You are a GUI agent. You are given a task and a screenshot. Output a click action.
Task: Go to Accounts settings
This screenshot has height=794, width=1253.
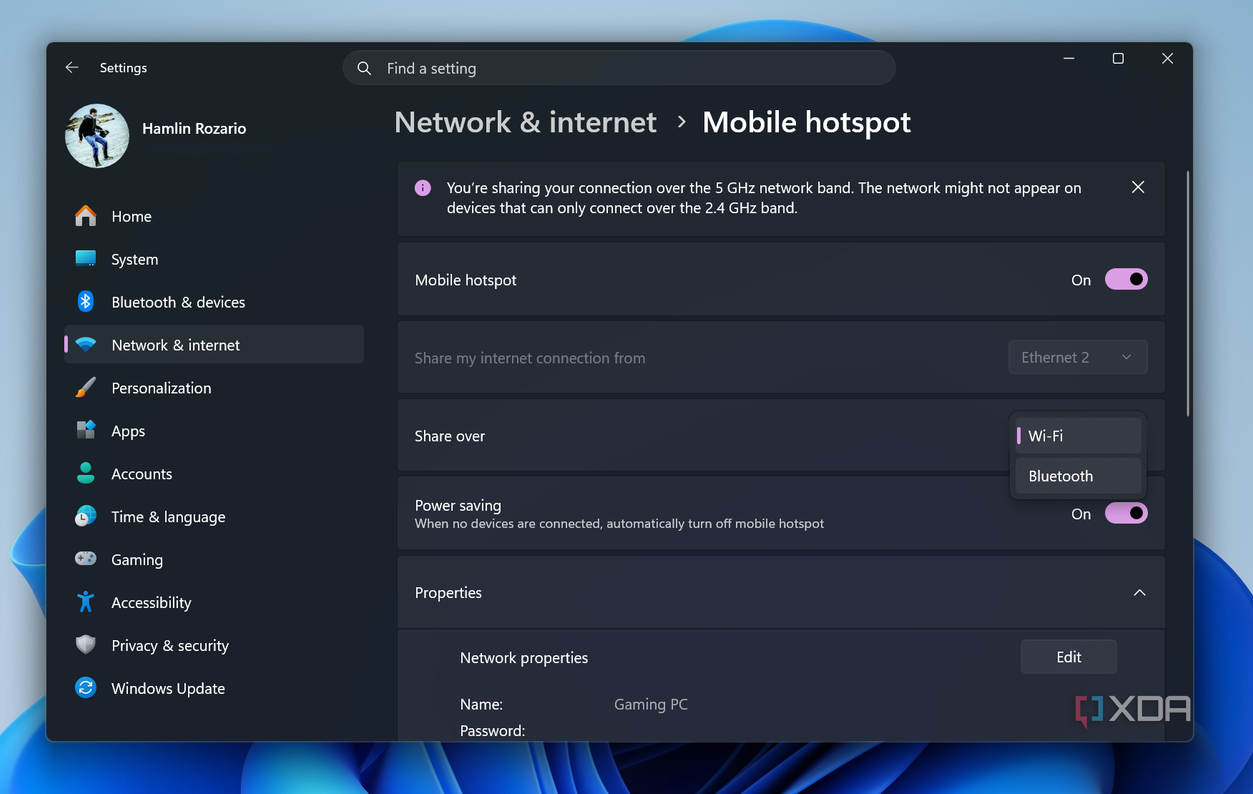pyautogui.click(x=214, y=474)
